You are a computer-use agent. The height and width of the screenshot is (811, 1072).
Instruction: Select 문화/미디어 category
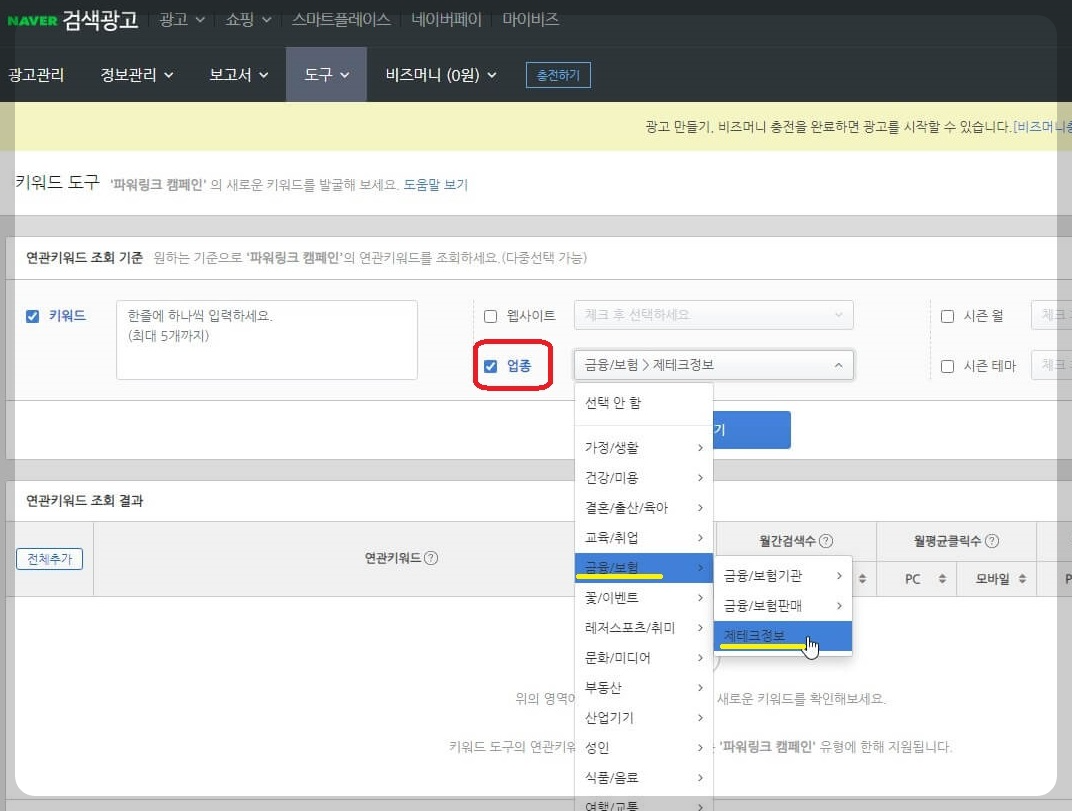(x=644, y=658)
